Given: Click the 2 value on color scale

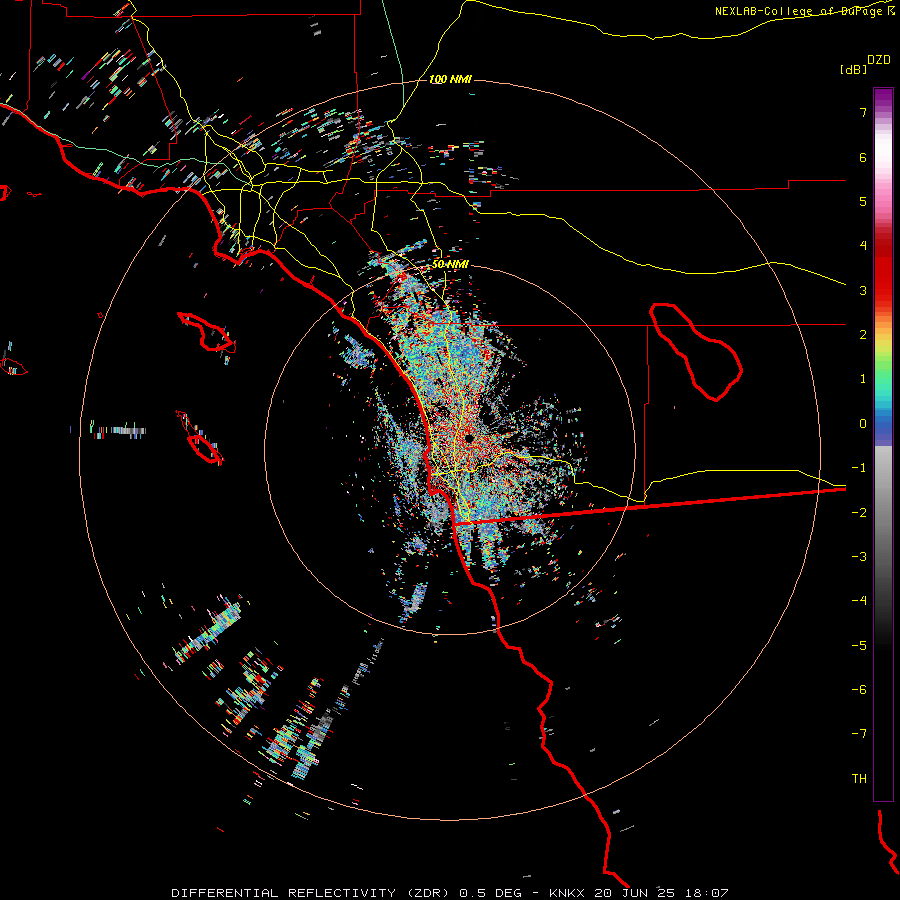Looking at the screenshot, I should point(863,335).
